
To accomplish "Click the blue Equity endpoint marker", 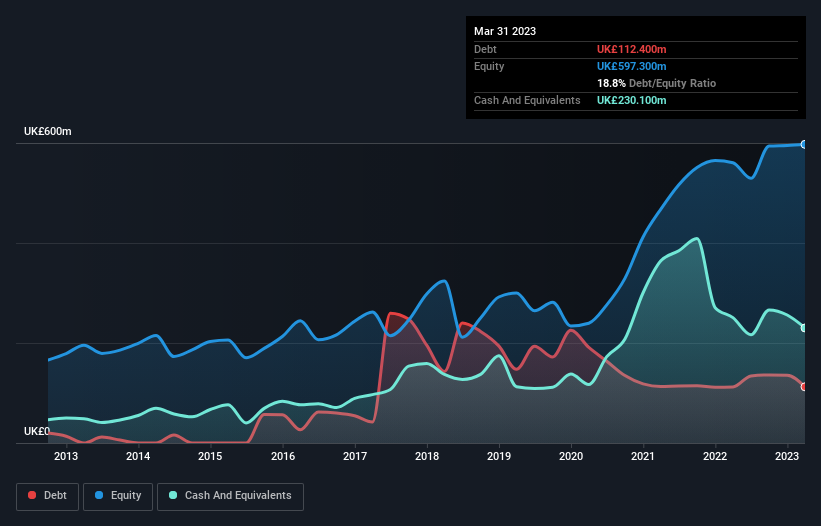I will point(804,144).
